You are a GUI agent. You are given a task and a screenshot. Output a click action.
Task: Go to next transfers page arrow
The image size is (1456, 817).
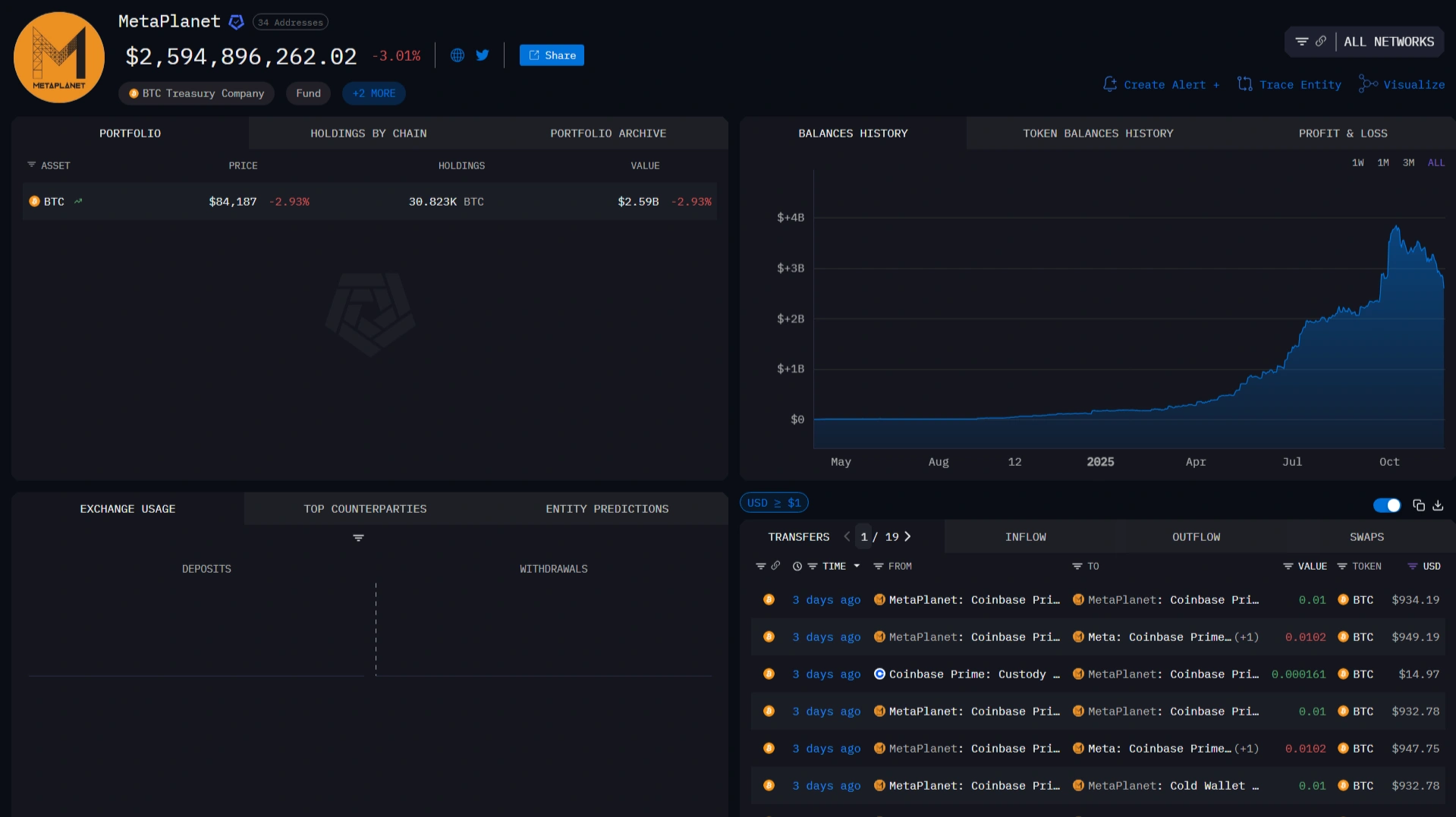click(x=907, y=537)
